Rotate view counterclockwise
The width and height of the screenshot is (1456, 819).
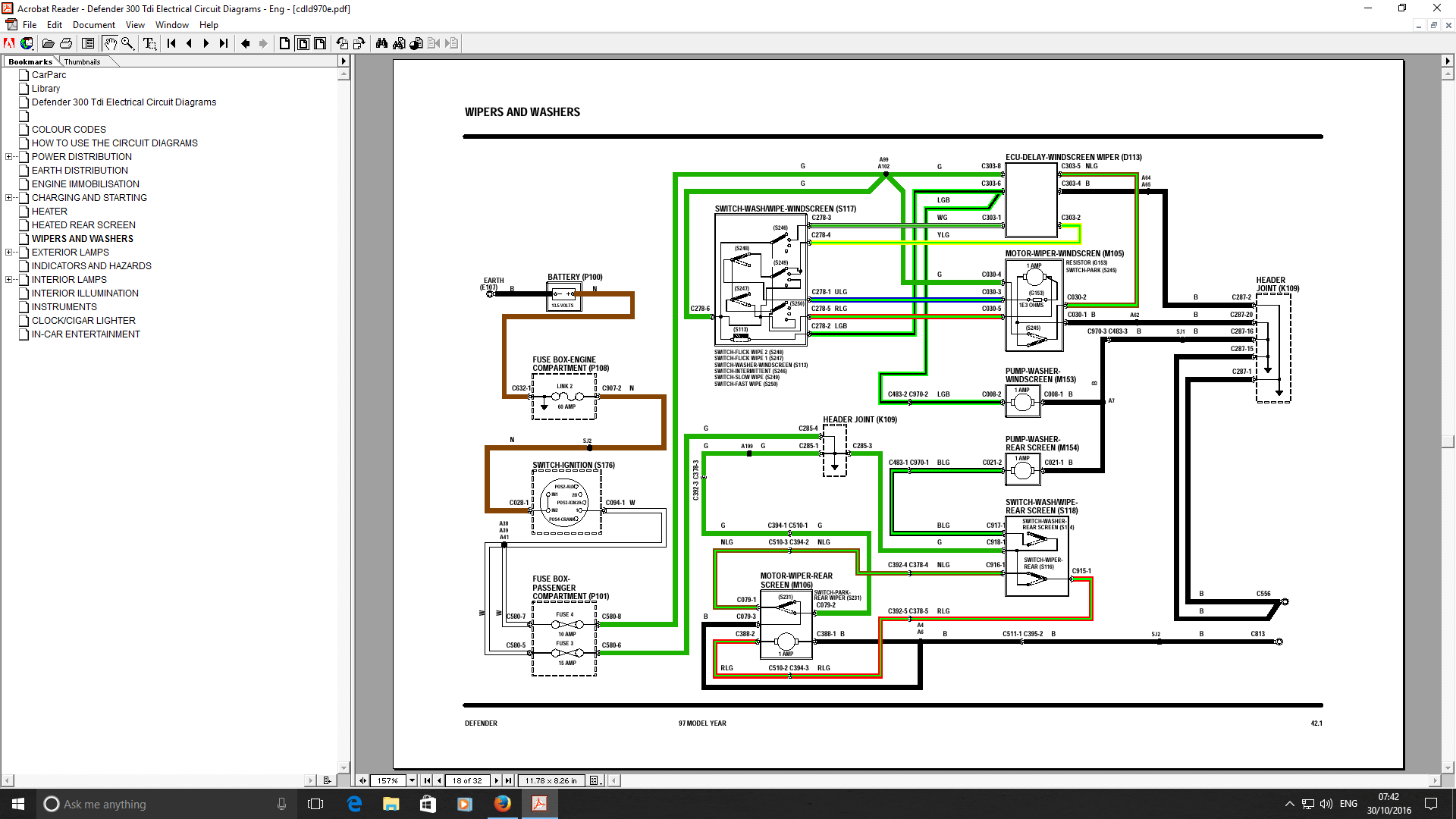[342, 43]
